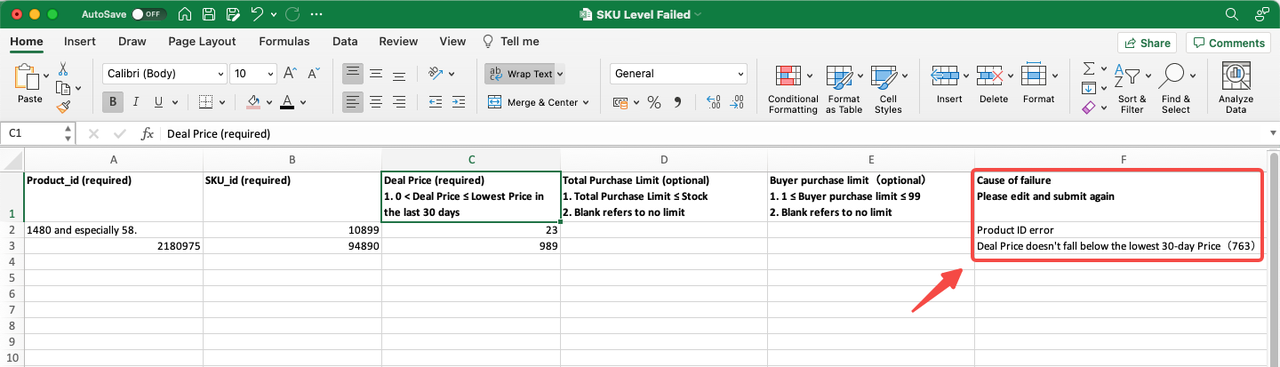Apply fill color with paint bucket
Viewport: 1280px width, 367px height.
click(x=252, y=102)
